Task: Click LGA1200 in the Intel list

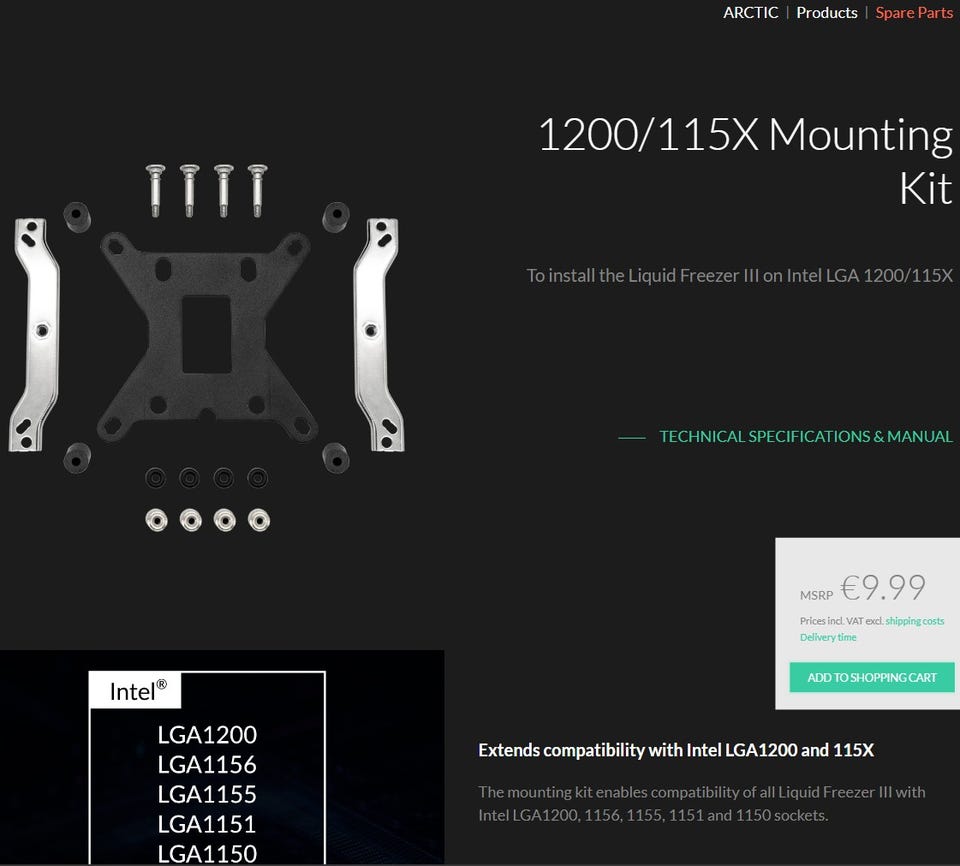Action: (x=207, y=734)
